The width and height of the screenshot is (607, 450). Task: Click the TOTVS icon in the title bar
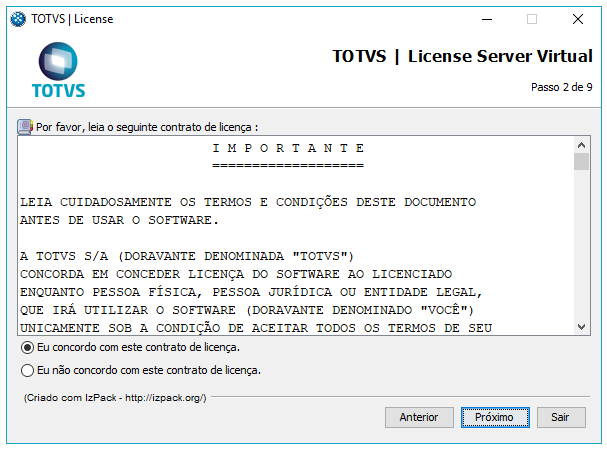click(x=18, y=19)
